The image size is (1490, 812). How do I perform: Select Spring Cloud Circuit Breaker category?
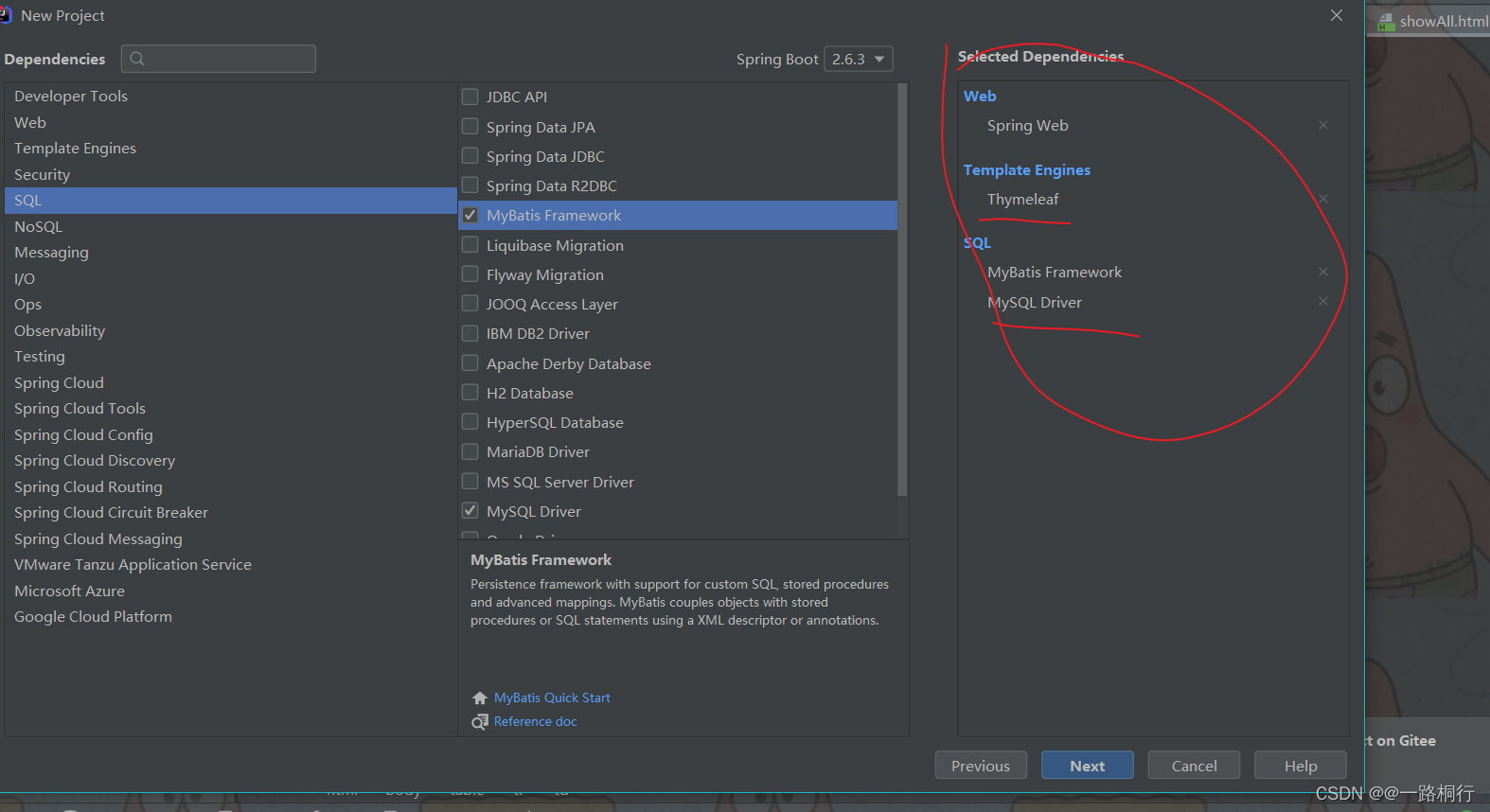point(231,513)
